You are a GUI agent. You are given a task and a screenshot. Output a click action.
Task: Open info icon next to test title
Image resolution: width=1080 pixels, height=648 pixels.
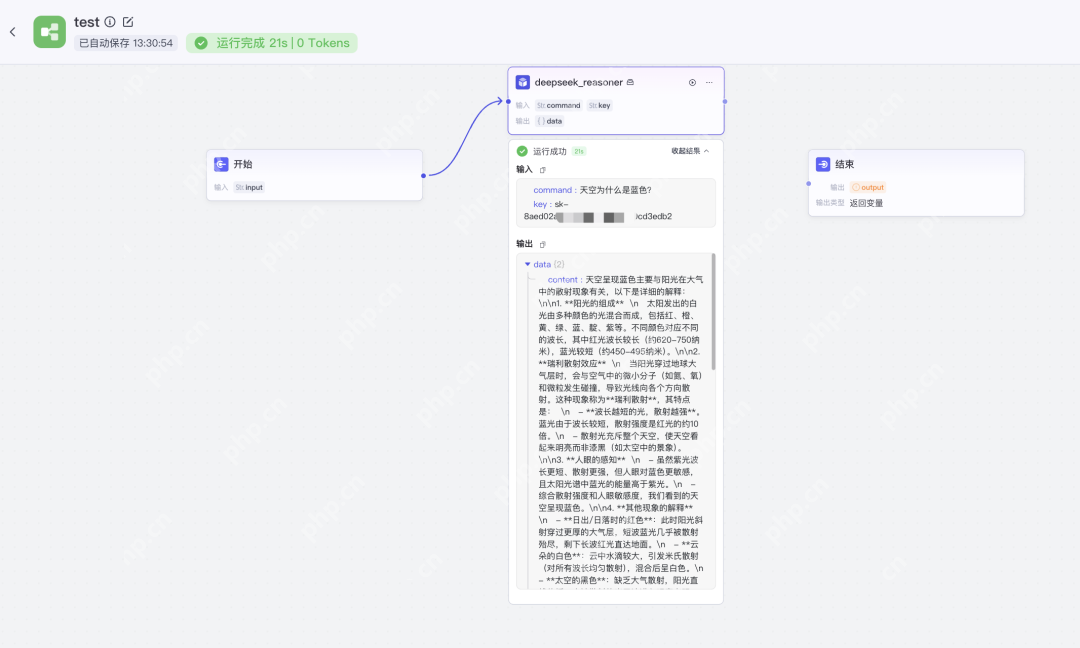coord(110,22)
